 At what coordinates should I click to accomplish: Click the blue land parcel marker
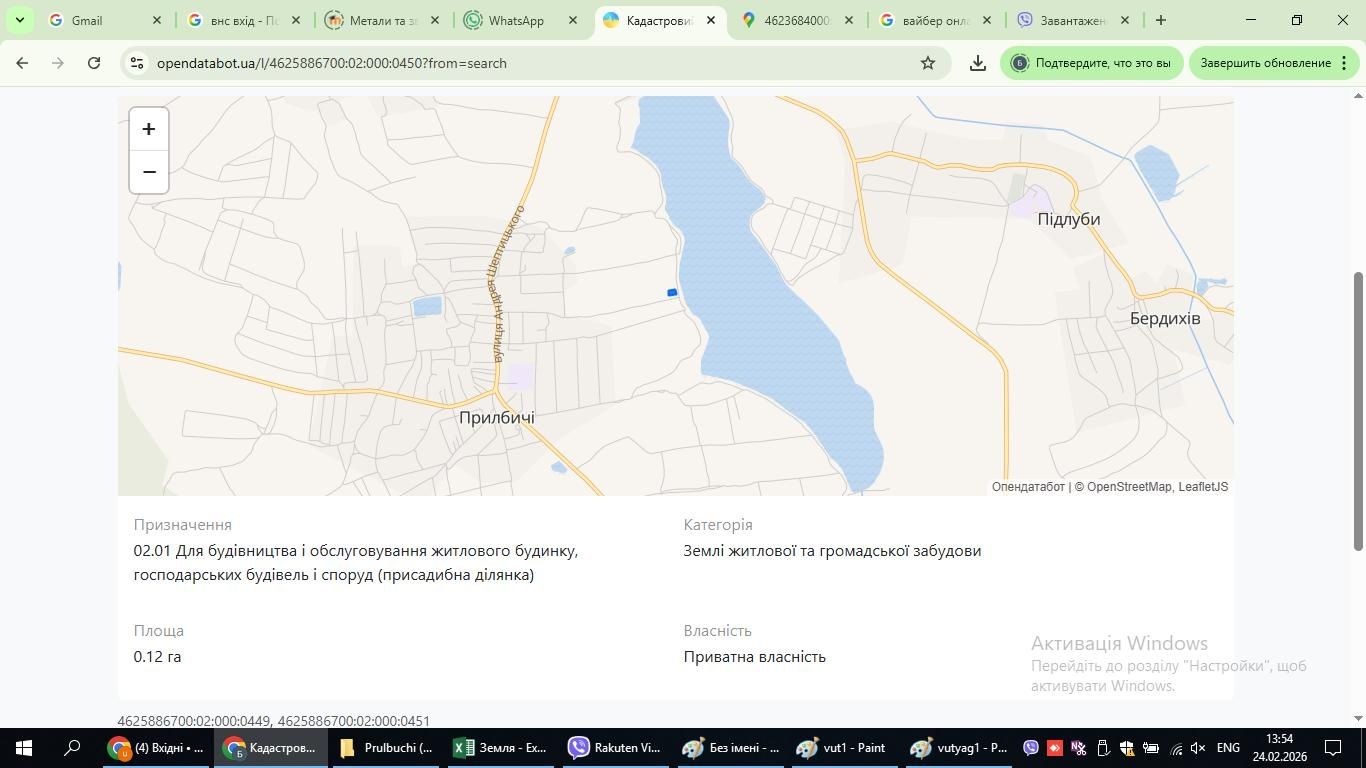672,292
